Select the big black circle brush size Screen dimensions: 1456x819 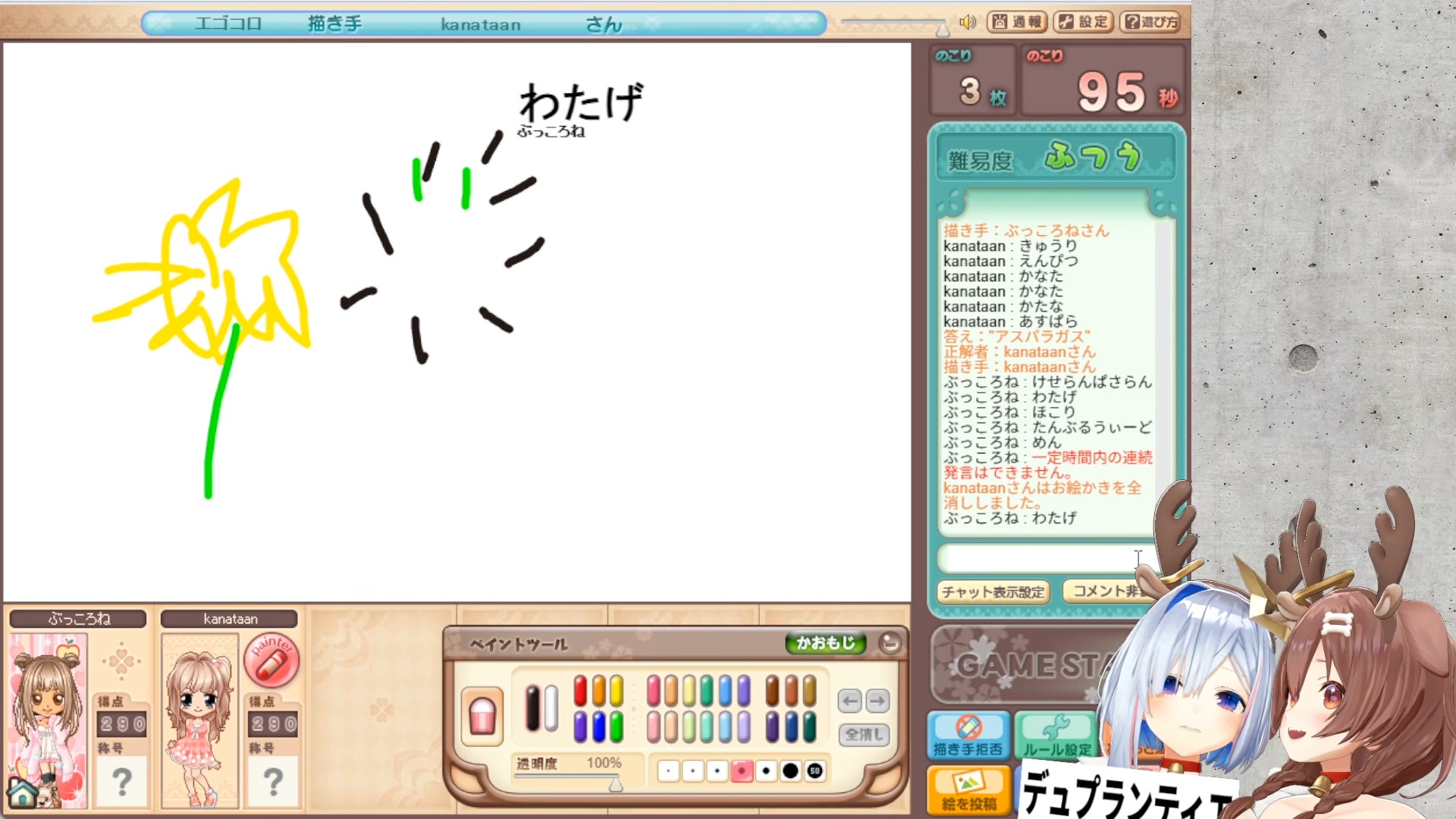tap(790, 771)
